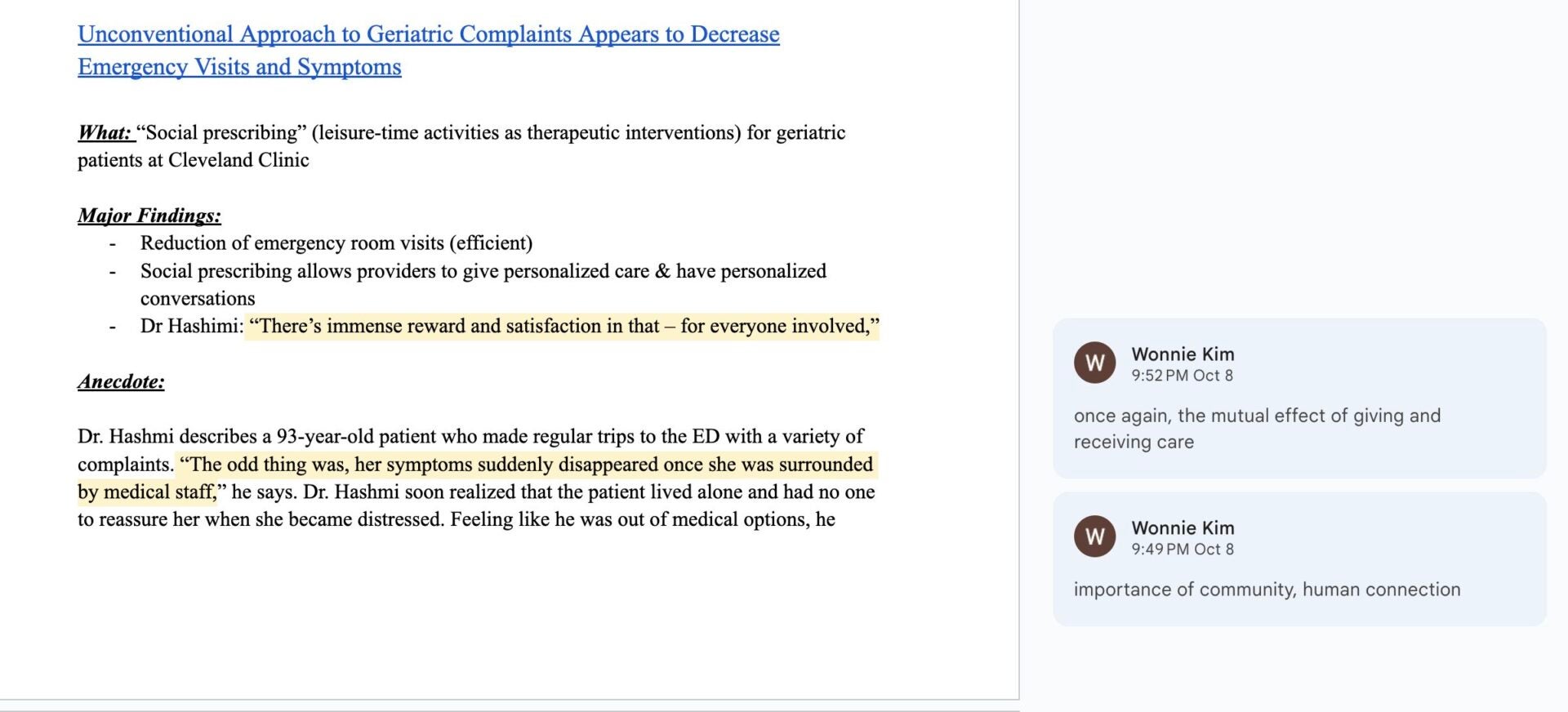Click Wonnie Kim's avatar on the 9:52 PM comment
The height and width of the screenshot is (712, 1568).
click(1094, 363)
